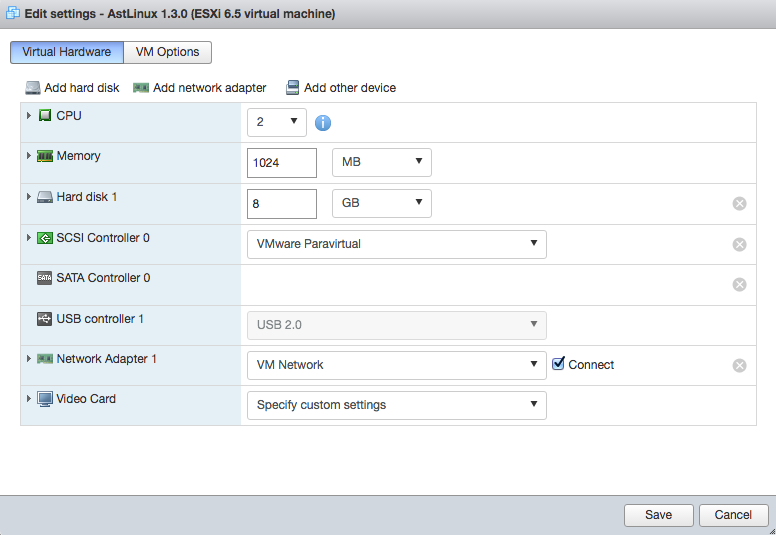
Task: Click the SCSI Controller 0 label
Action: (x=103, y=238)
